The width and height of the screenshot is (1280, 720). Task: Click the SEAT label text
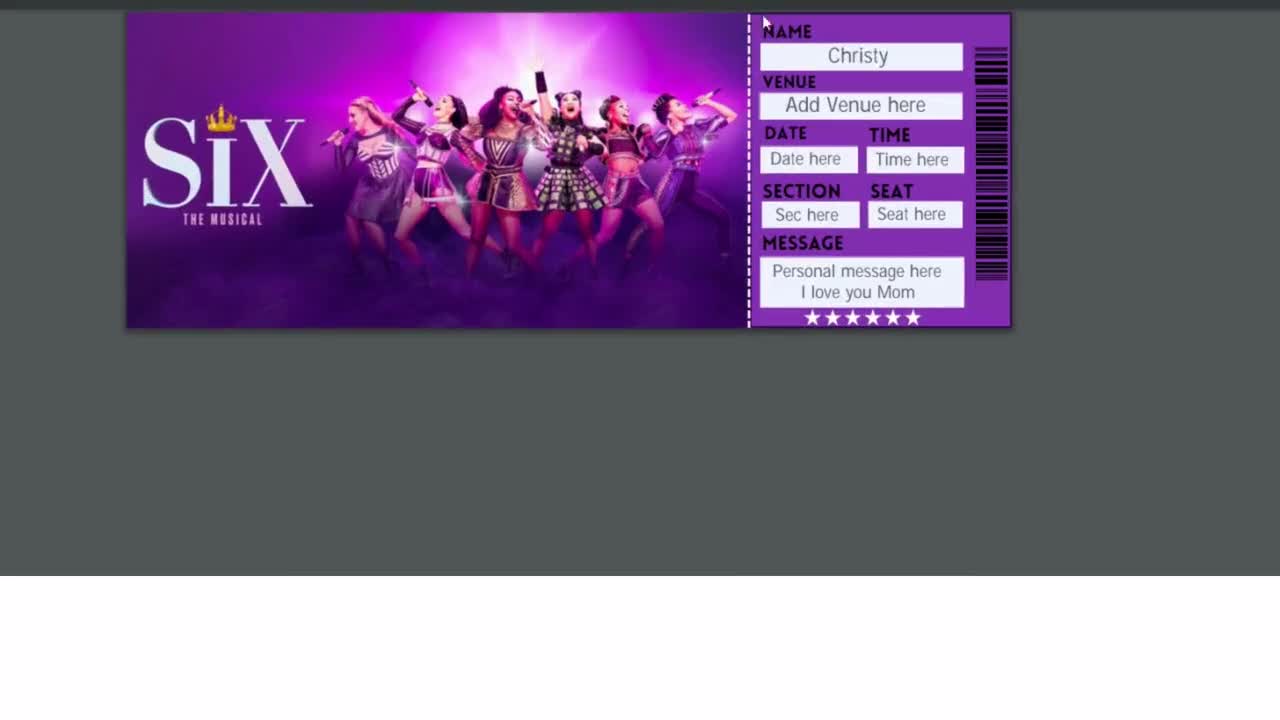click(891, 191)
